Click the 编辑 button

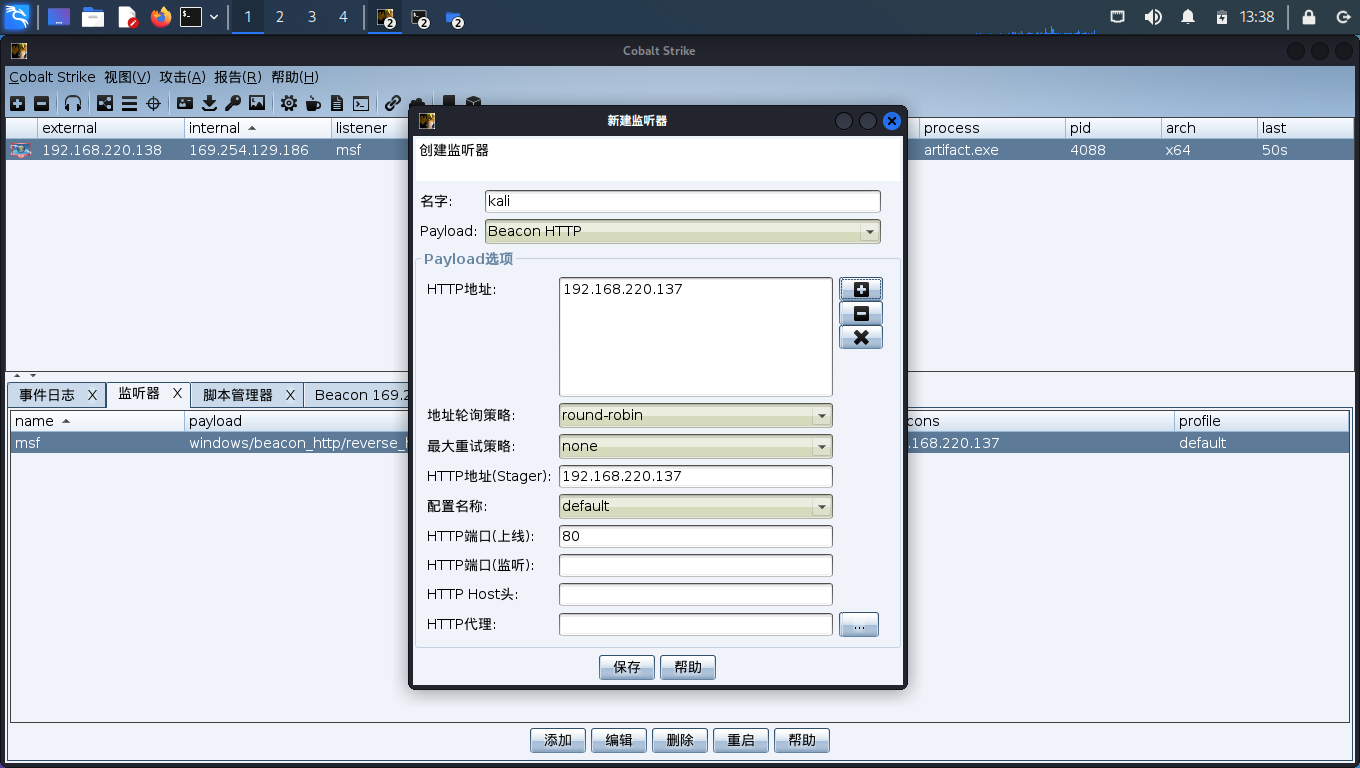(619, 740)
